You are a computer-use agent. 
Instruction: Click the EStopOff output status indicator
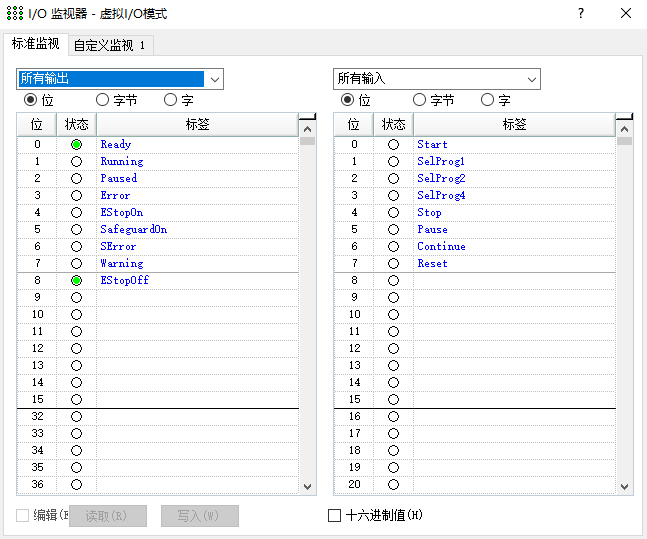point(76,281)
